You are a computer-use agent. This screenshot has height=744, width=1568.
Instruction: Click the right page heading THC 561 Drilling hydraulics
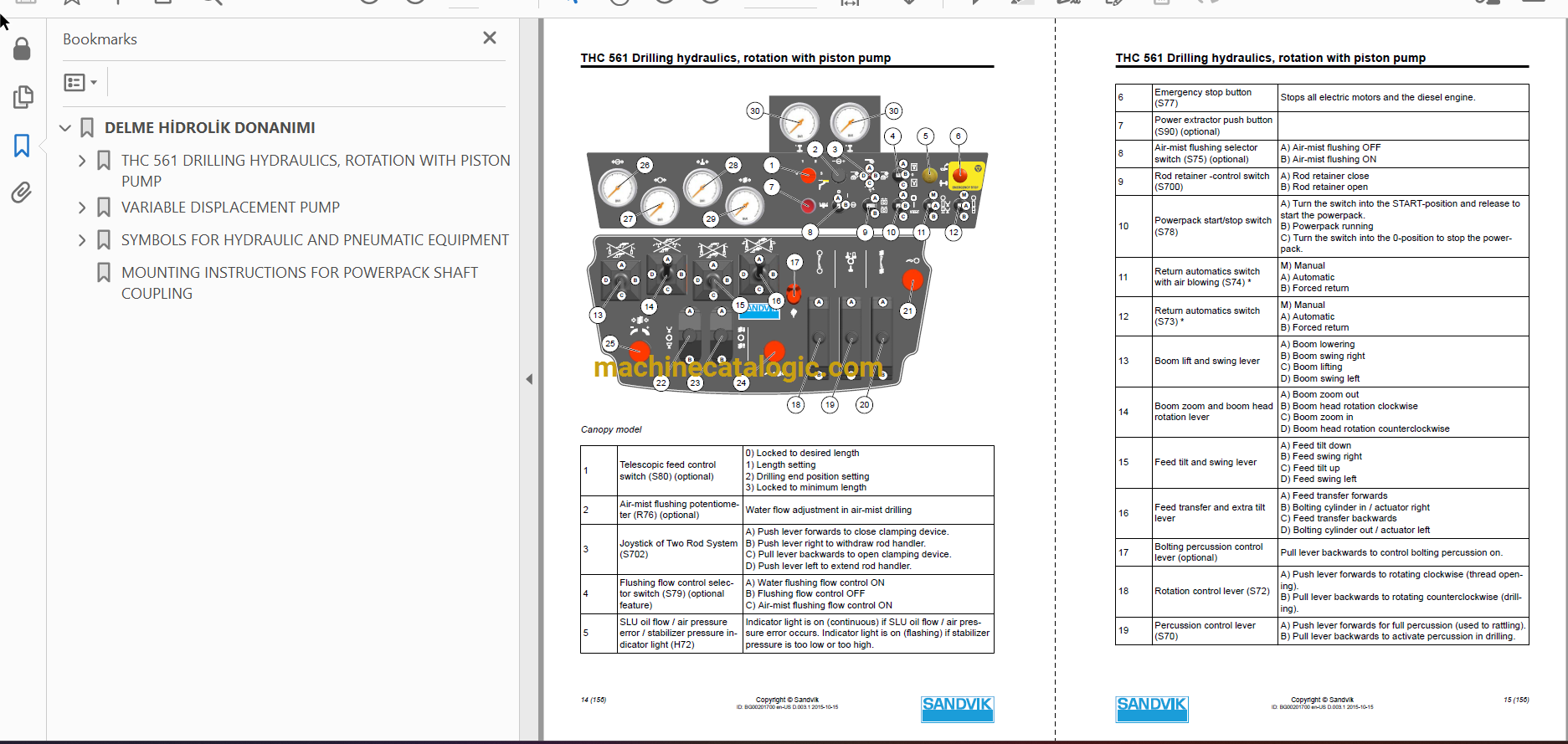(x=1271, y=58)
